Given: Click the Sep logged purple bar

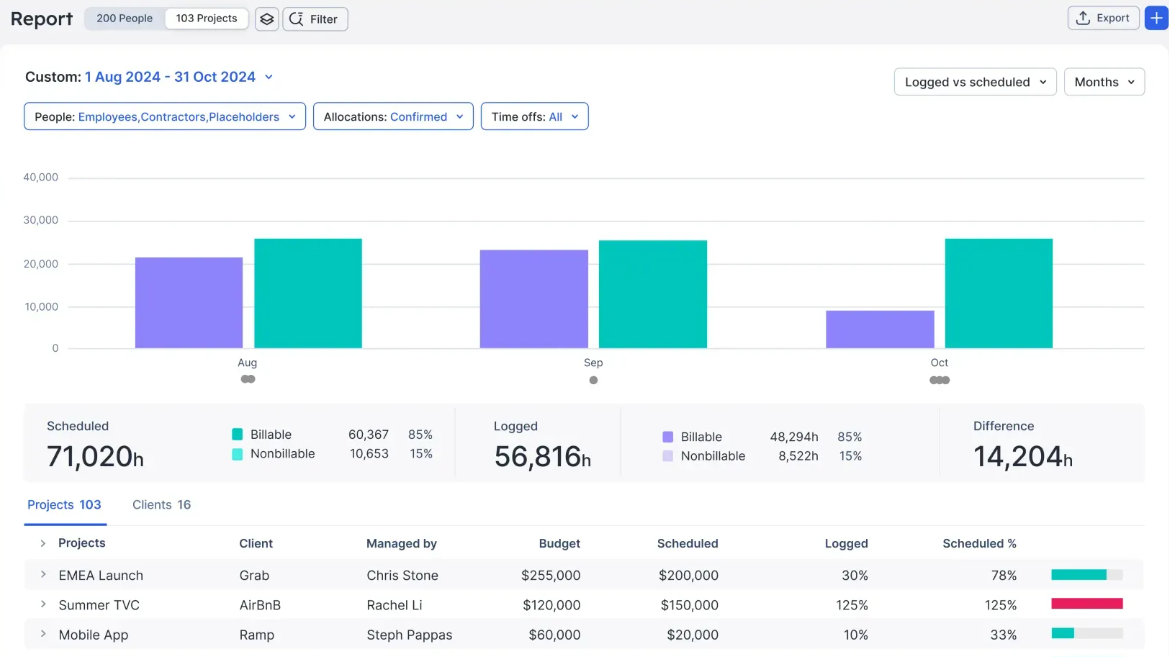Looking at the screenshot, I should (534, 299).
